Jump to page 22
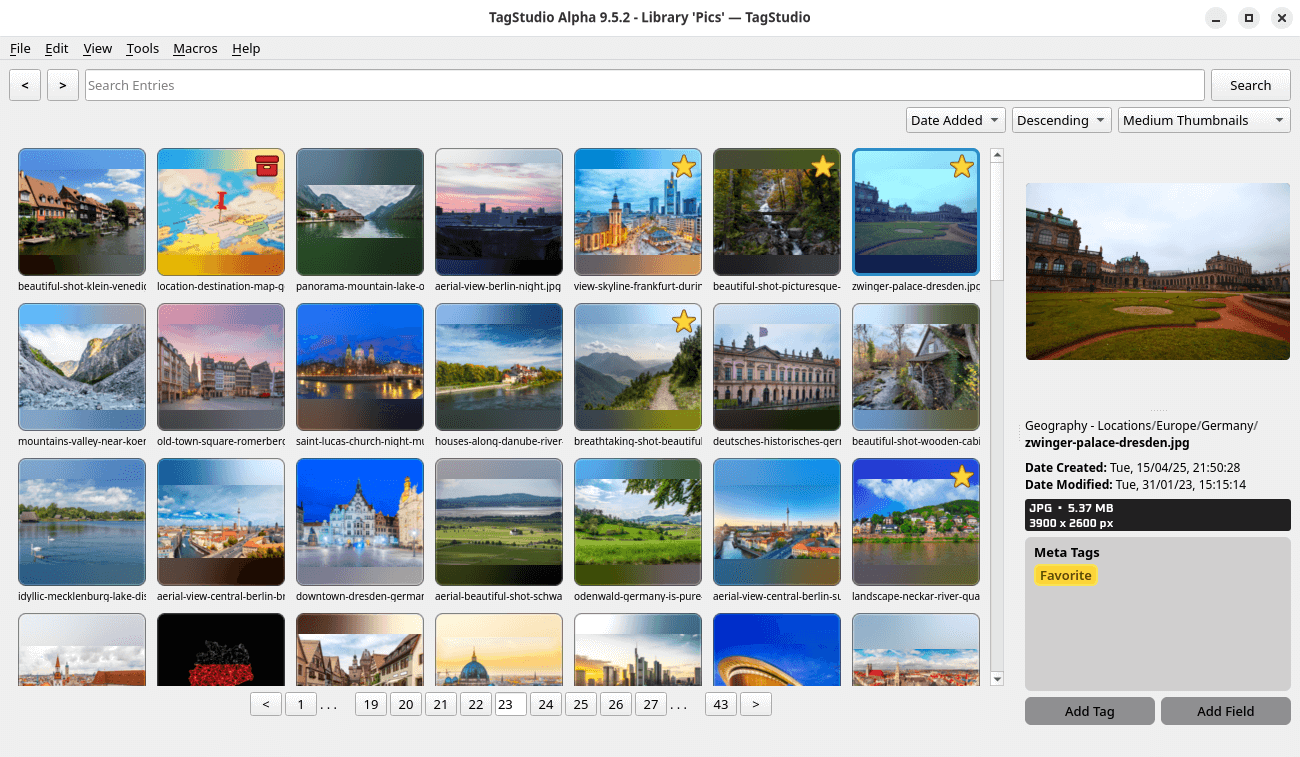The height and width of the screenshot is (757, 1300). click(x=475, y=704)
